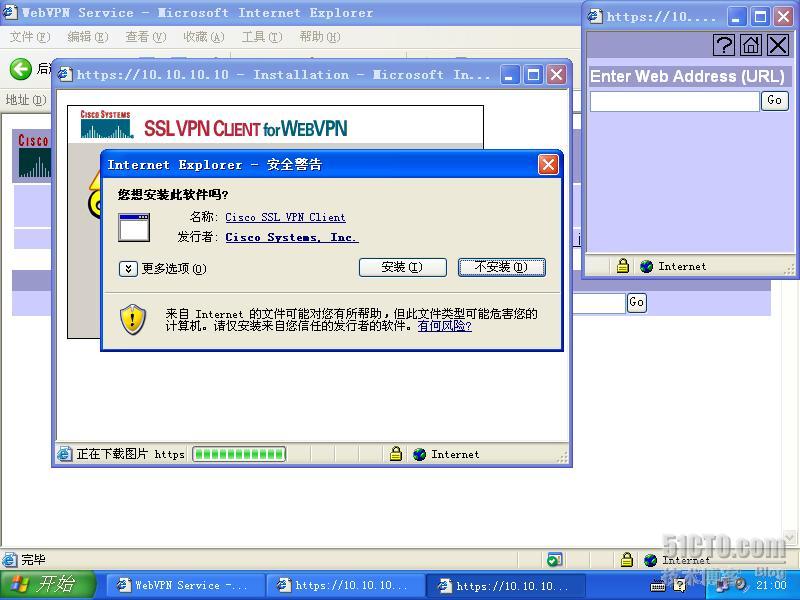Click the IE icon in Installation window title

click(x=65, y=75)
